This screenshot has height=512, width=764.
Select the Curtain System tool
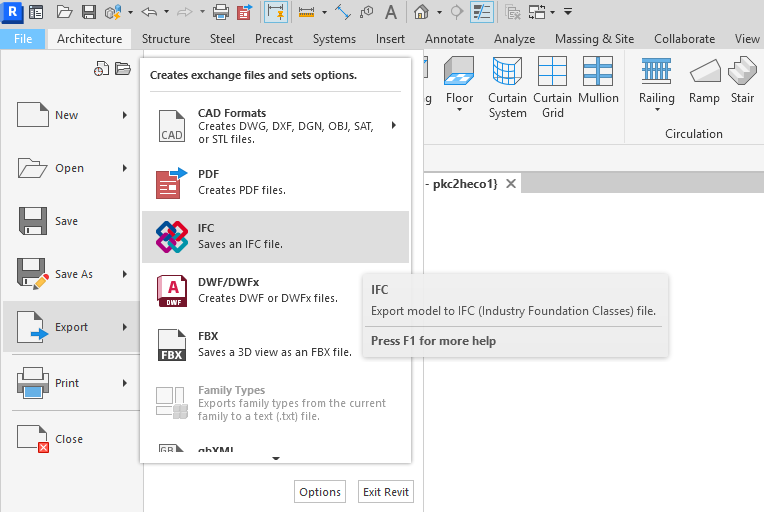click(507, 87)
